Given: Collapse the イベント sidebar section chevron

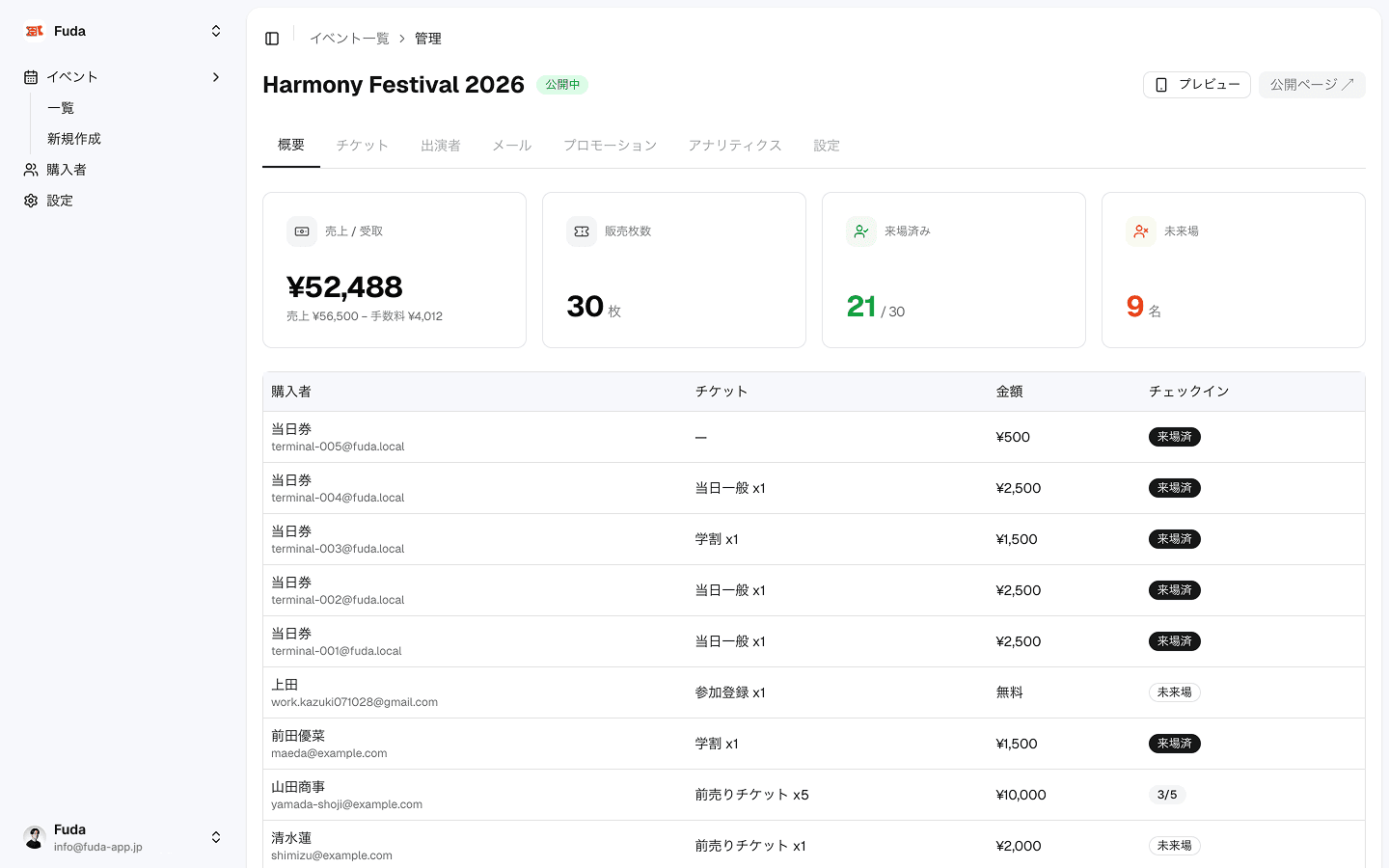Looking at the screenshot, I should 216,77.
